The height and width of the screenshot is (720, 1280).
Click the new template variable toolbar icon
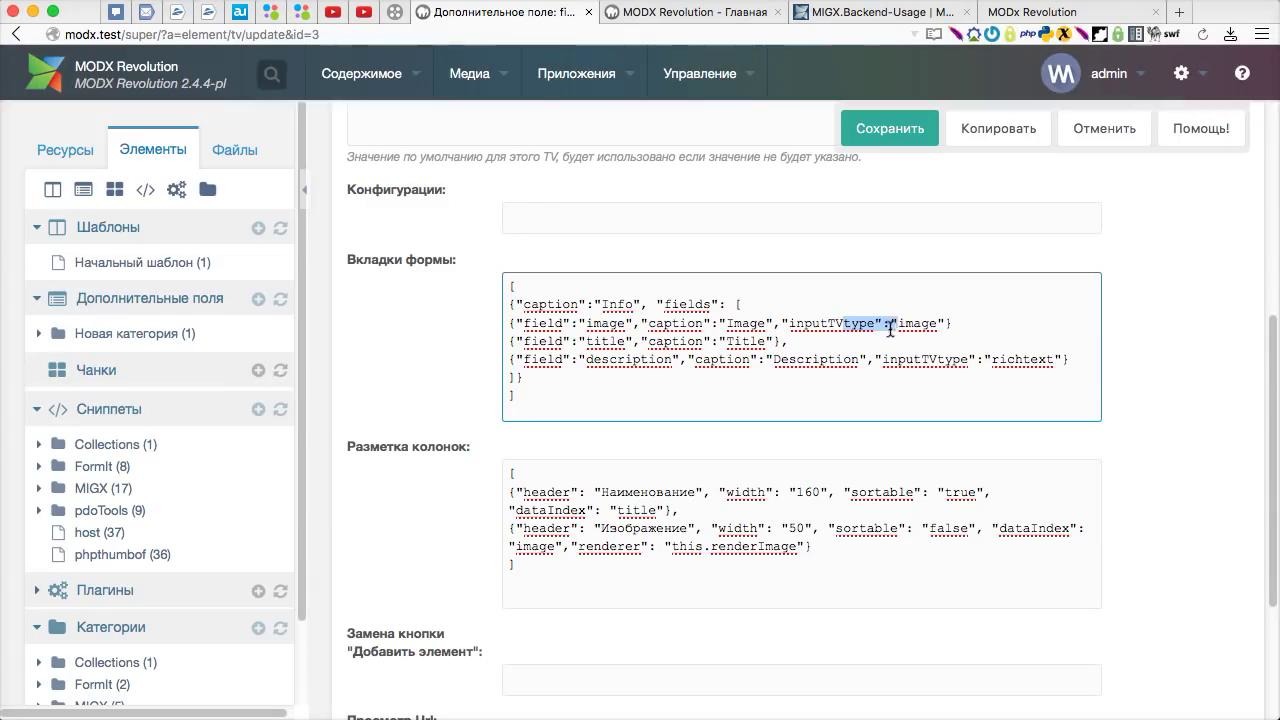pos(84,190)
